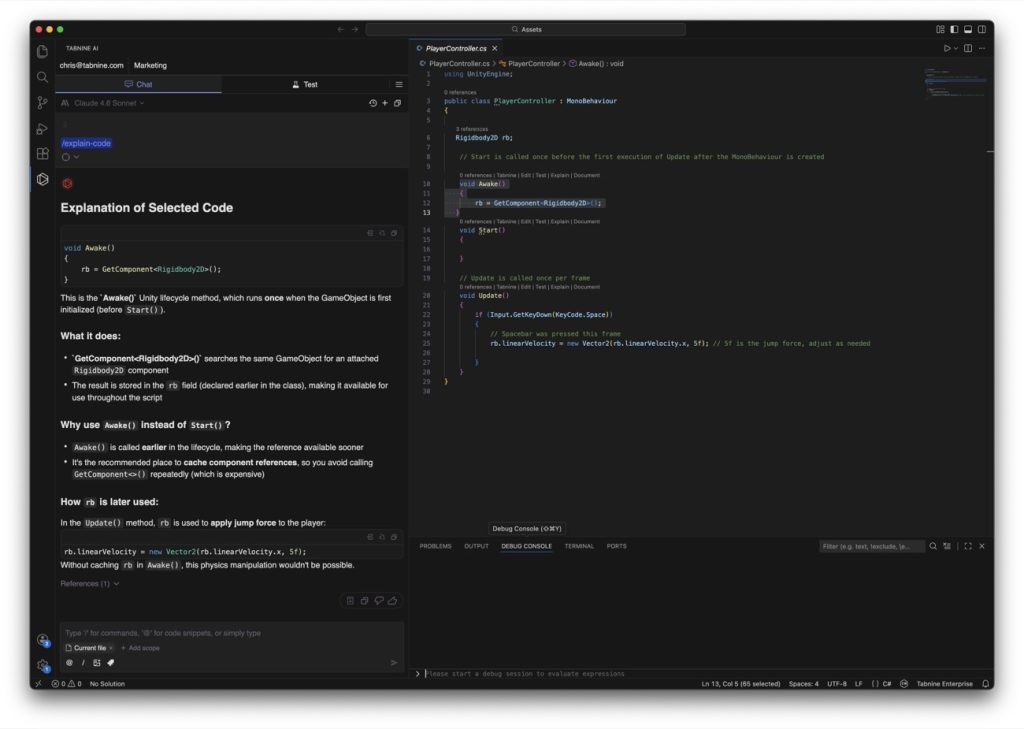
Task: Start a new chat with plus icon
Action: (x=385, y=103)
